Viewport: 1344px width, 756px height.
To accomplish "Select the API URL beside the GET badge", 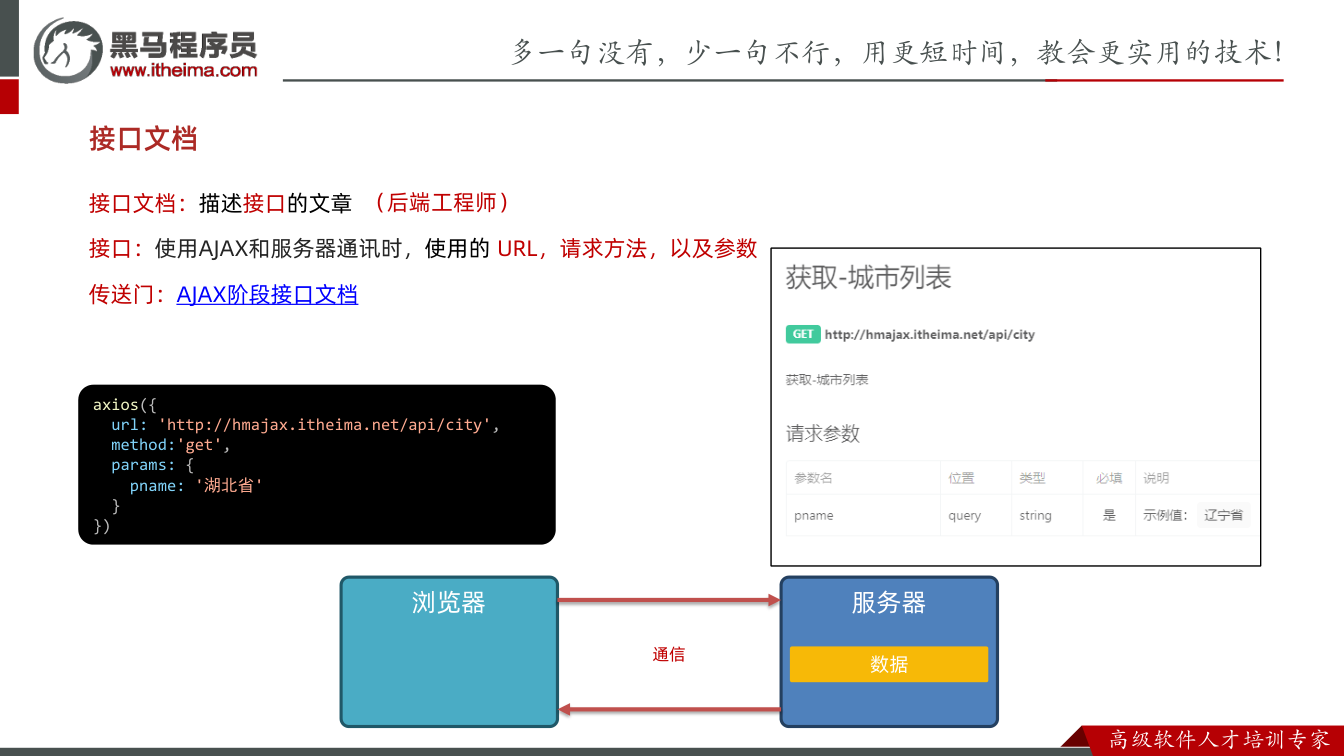I will point(930,334).
